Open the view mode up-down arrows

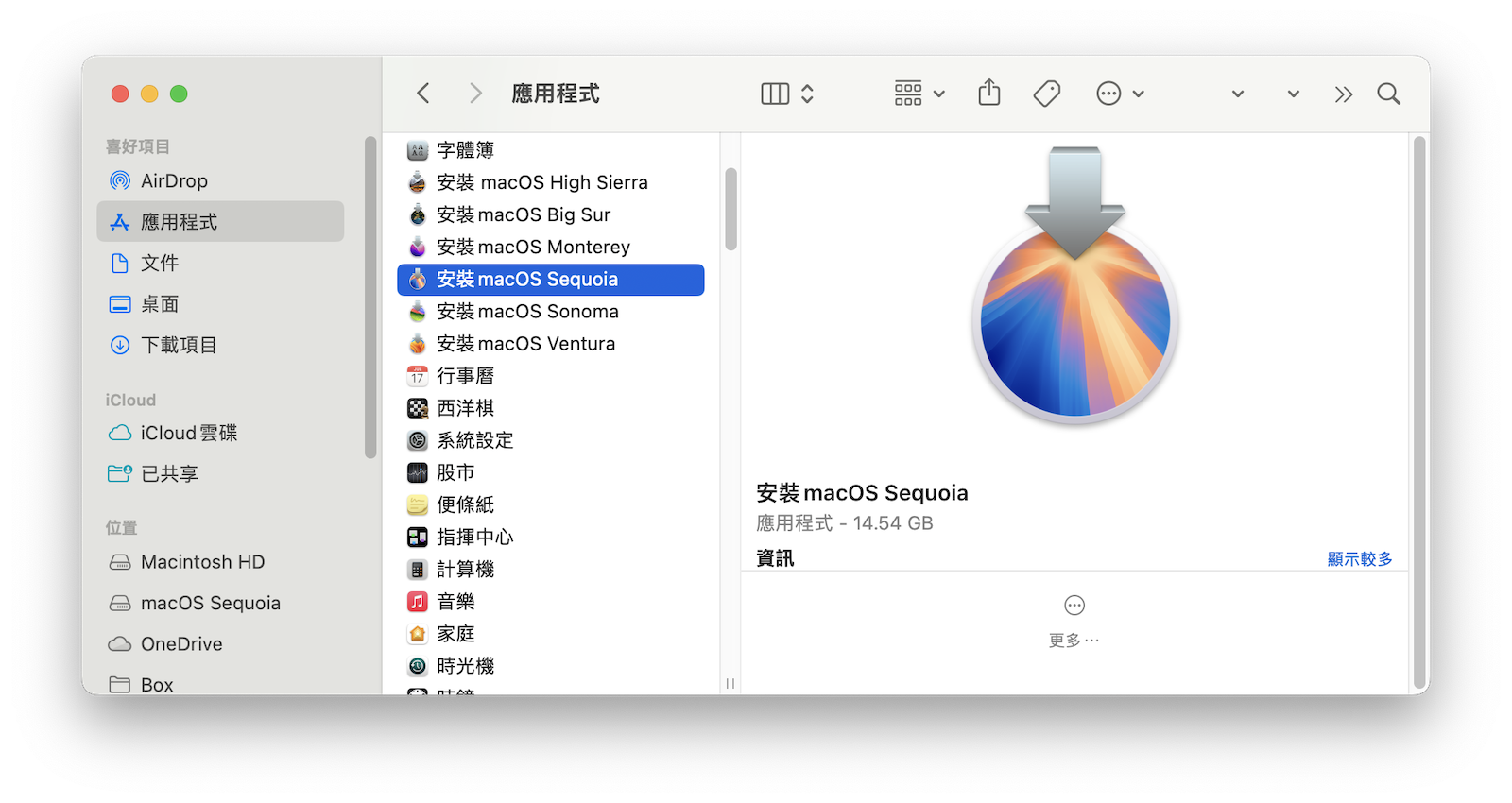808,94
